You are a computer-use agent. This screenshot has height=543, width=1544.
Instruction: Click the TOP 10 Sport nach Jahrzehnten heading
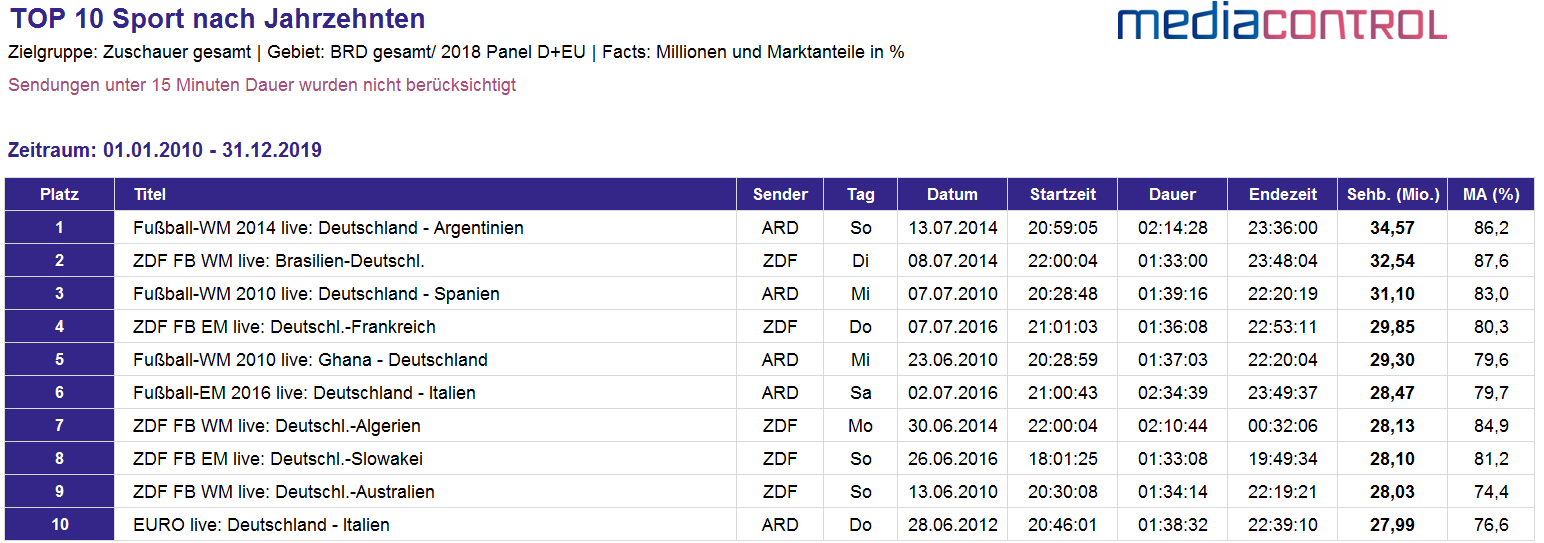[x=218, y=18]
